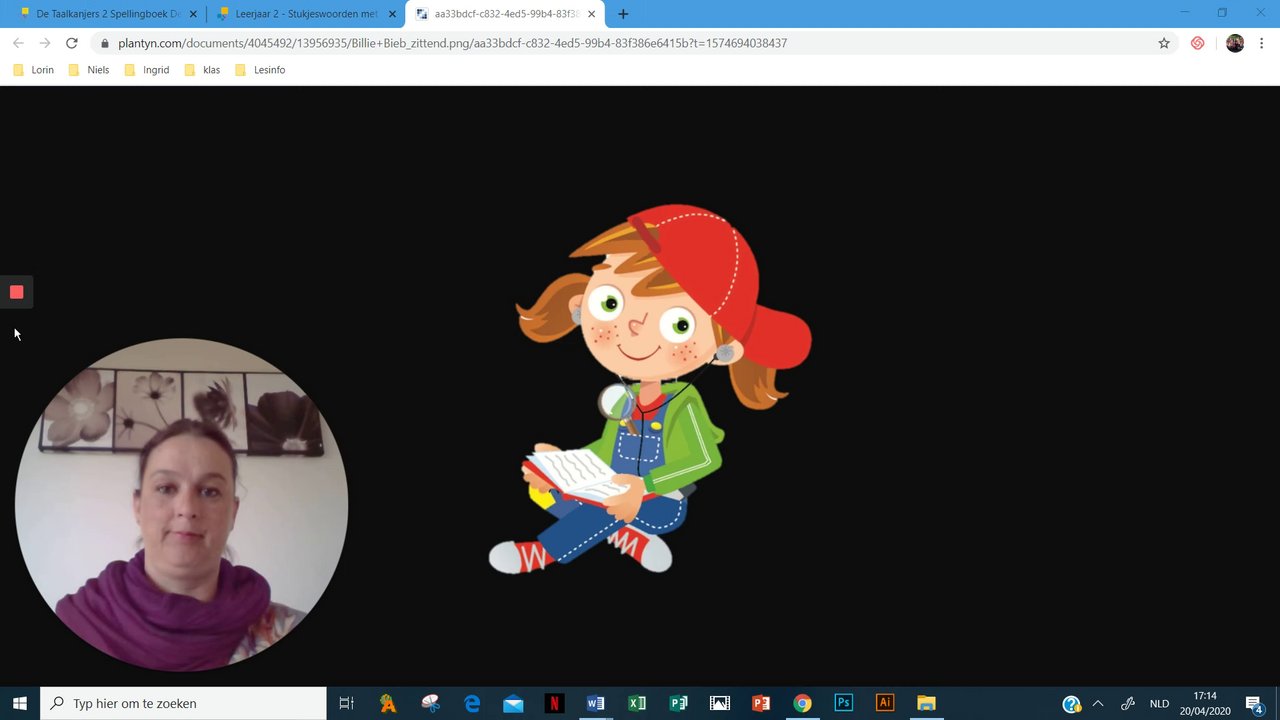Stop the screen recording with the red square

16,292
